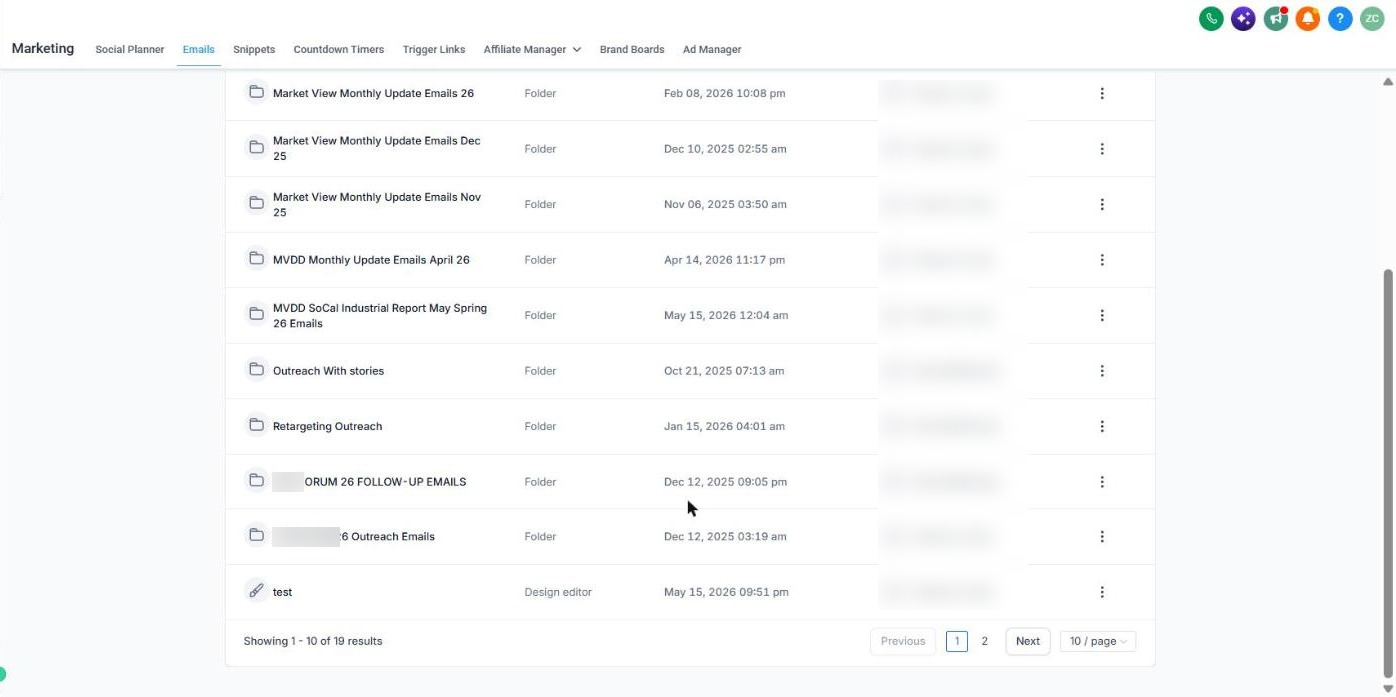1396x697 pixels.
Task: Click date May 15, 2026 09:51 pm
Action: click(726, 592)
